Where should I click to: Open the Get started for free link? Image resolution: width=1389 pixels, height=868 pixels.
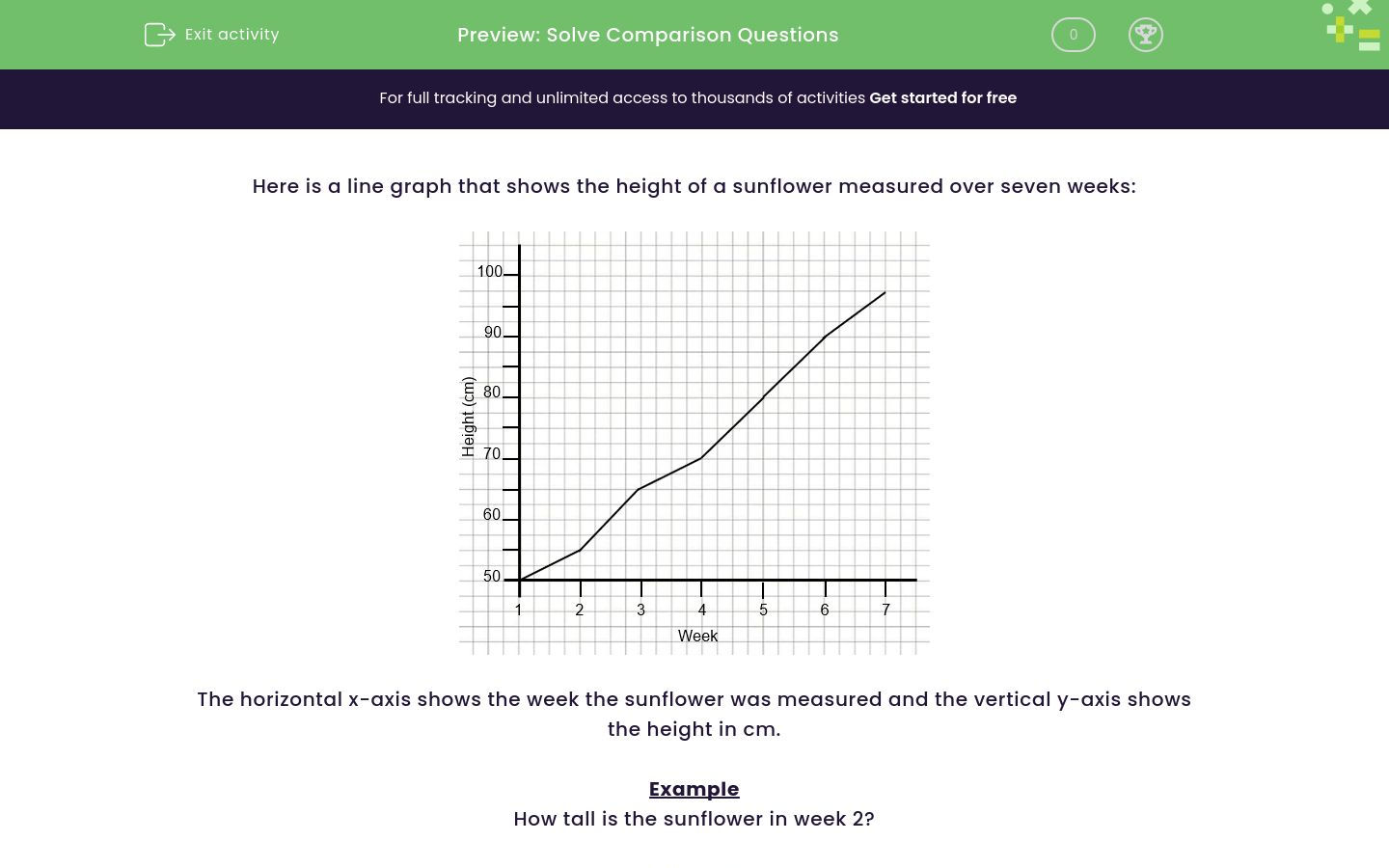coord(943,98)
